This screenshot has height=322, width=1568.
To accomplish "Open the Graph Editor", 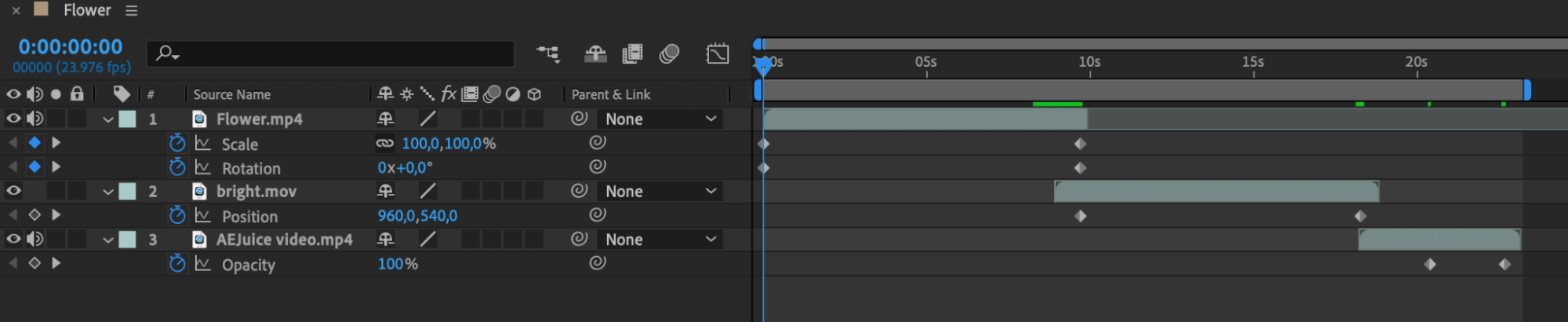I will pyautogui.click(x=718, y=53).
